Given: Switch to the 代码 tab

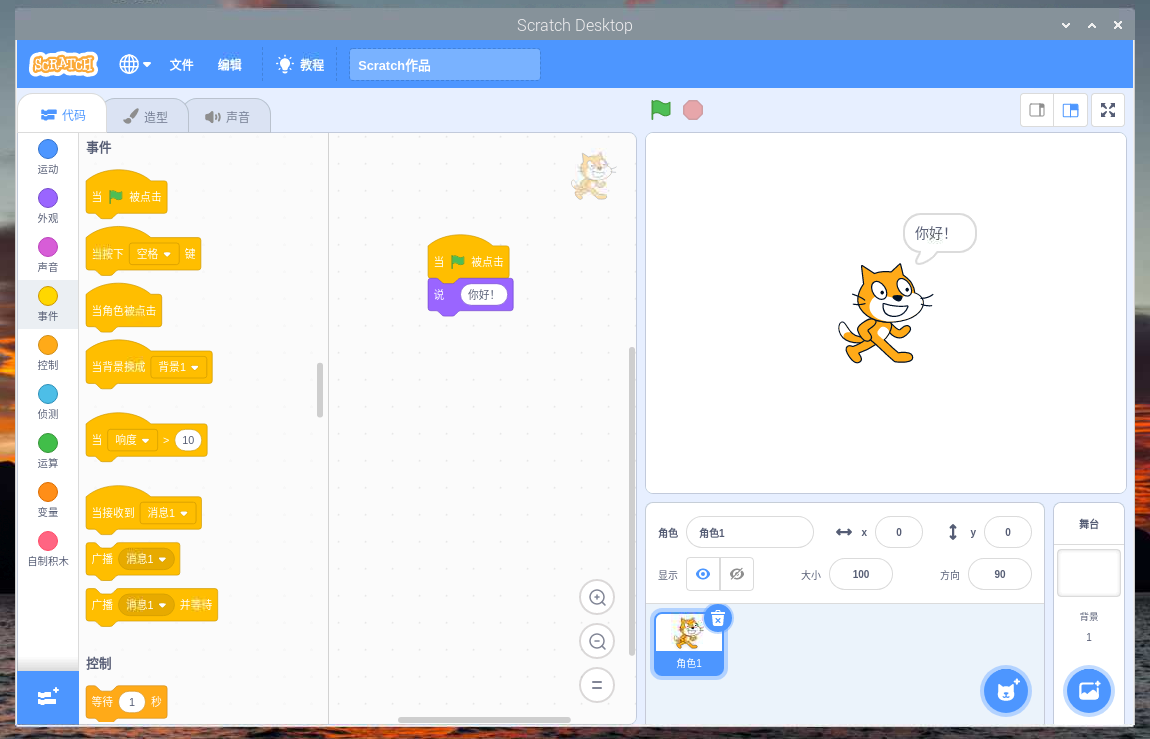Looking at the screenshot, I should [x=63, y=115].
